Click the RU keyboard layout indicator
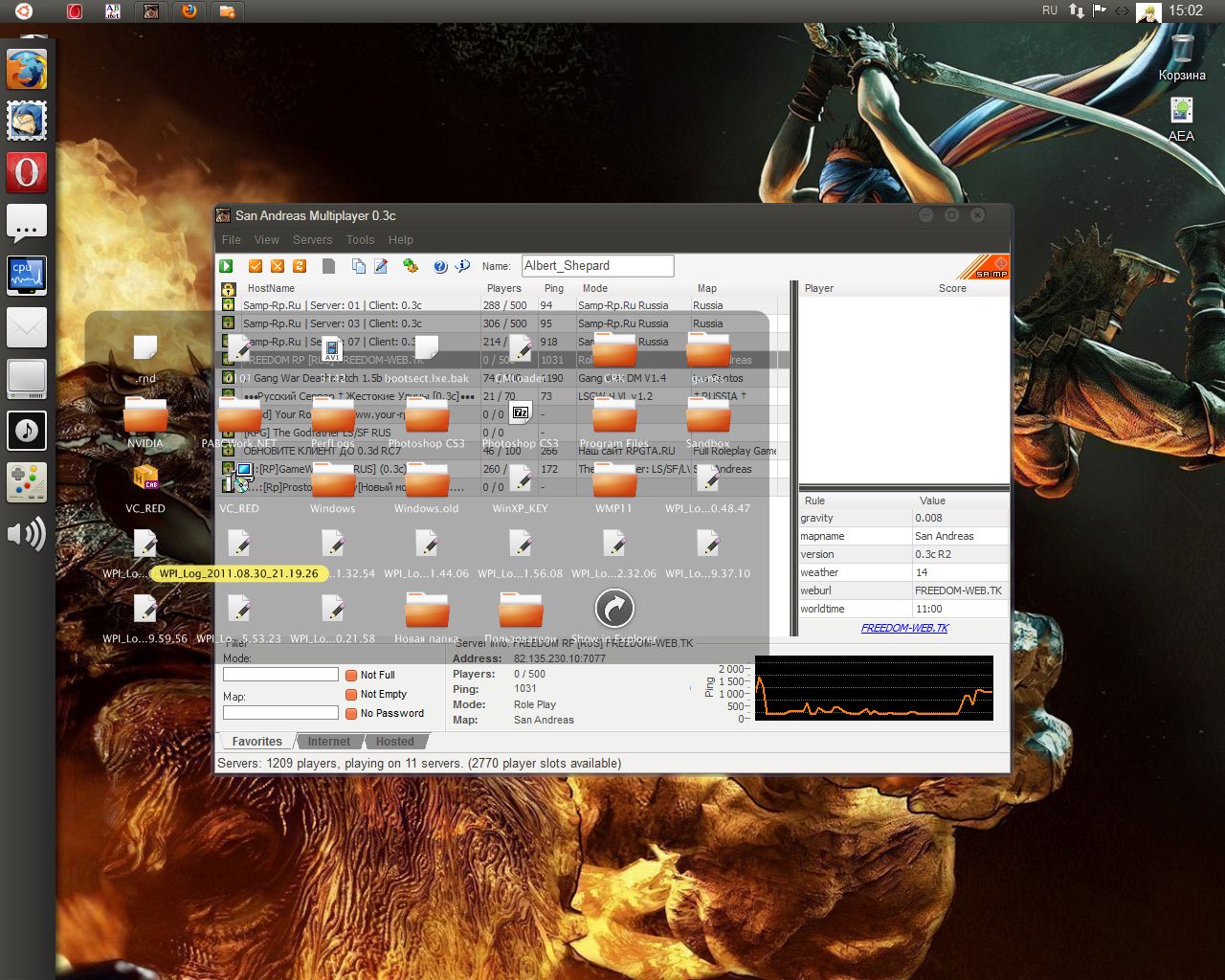The image size is (1225, 980). coord(1050,11)
